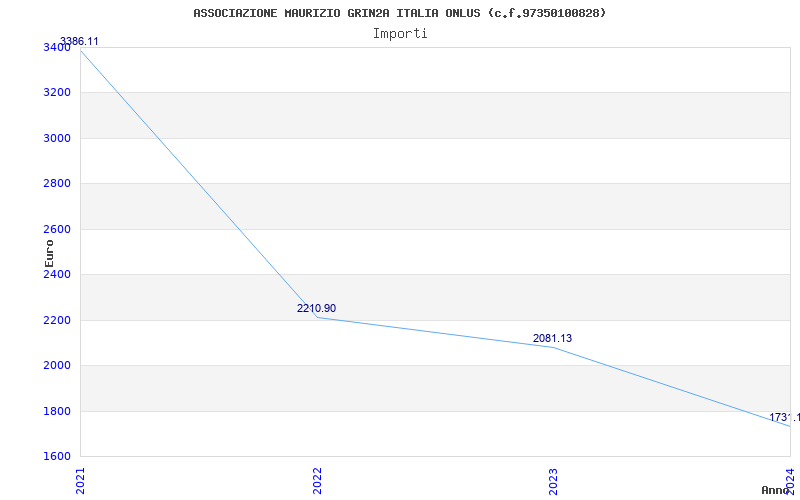The width and height of the screenshot is (800, 500).
Task: Click the Importi subtitle
Action: pyautogui.click(x=400, y=34)
